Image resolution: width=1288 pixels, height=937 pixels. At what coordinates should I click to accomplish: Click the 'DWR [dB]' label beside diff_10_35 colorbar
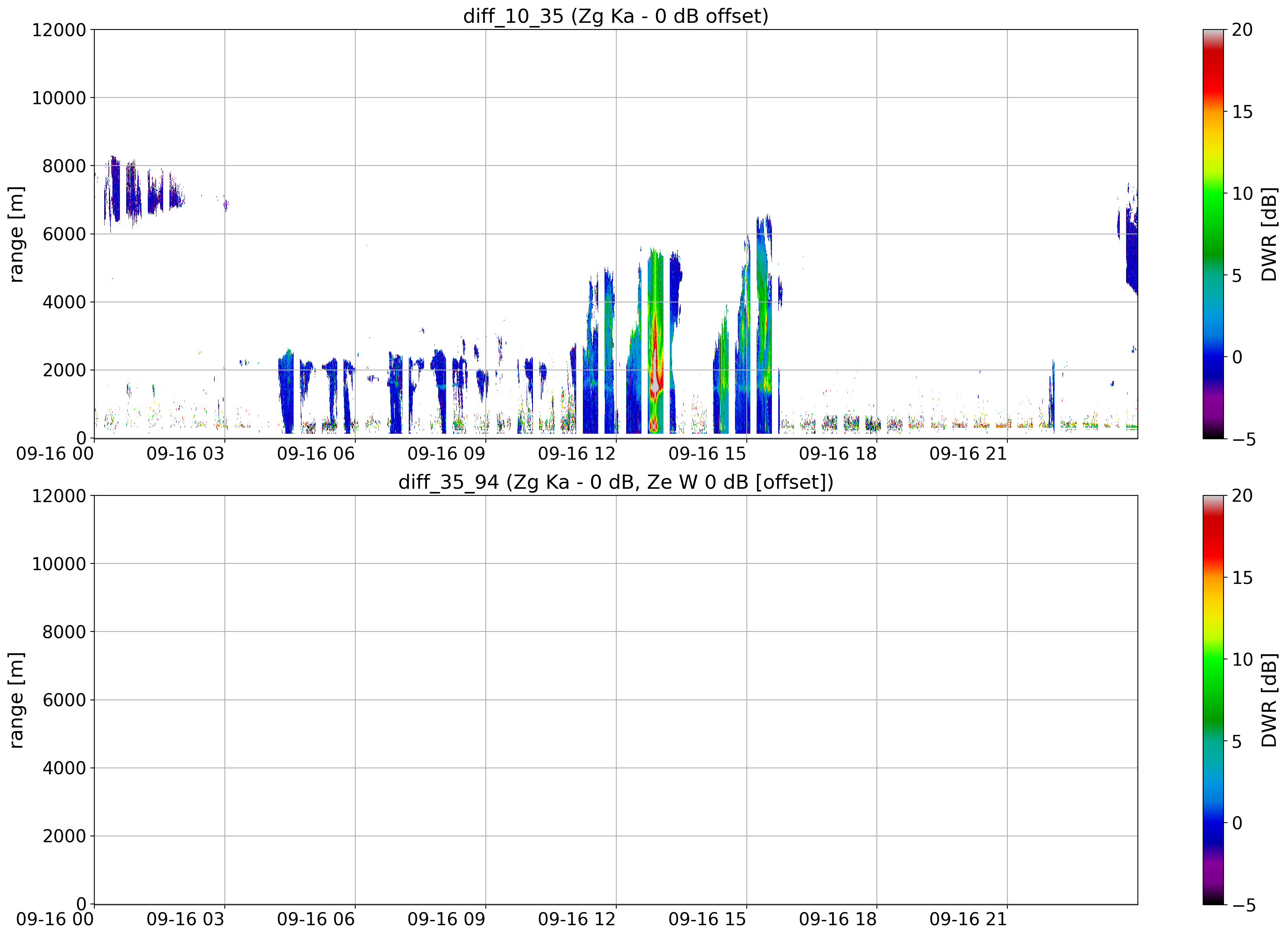pyautogui.click(x=1269, y=234)
